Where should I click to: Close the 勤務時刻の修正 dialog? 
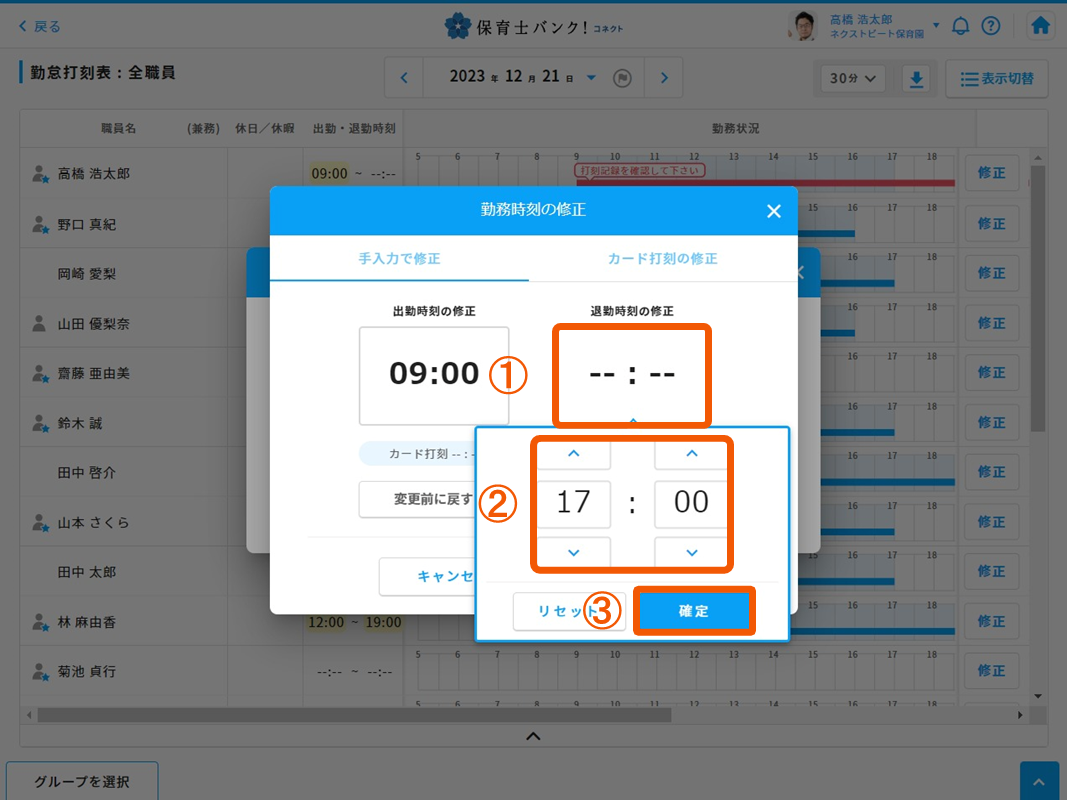773,211
